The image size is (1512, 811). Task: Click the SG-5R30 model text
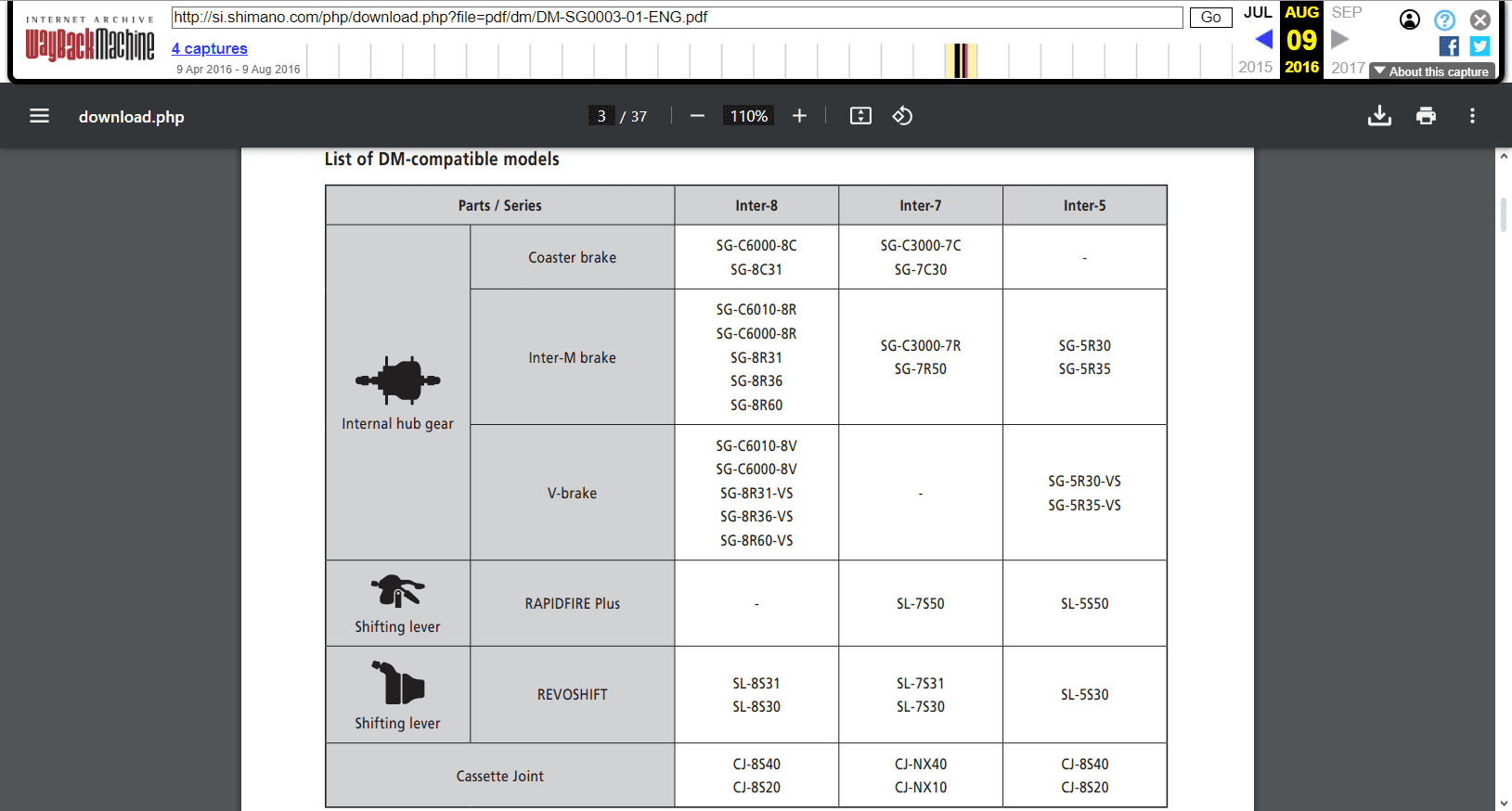[x=1085, y=346]
